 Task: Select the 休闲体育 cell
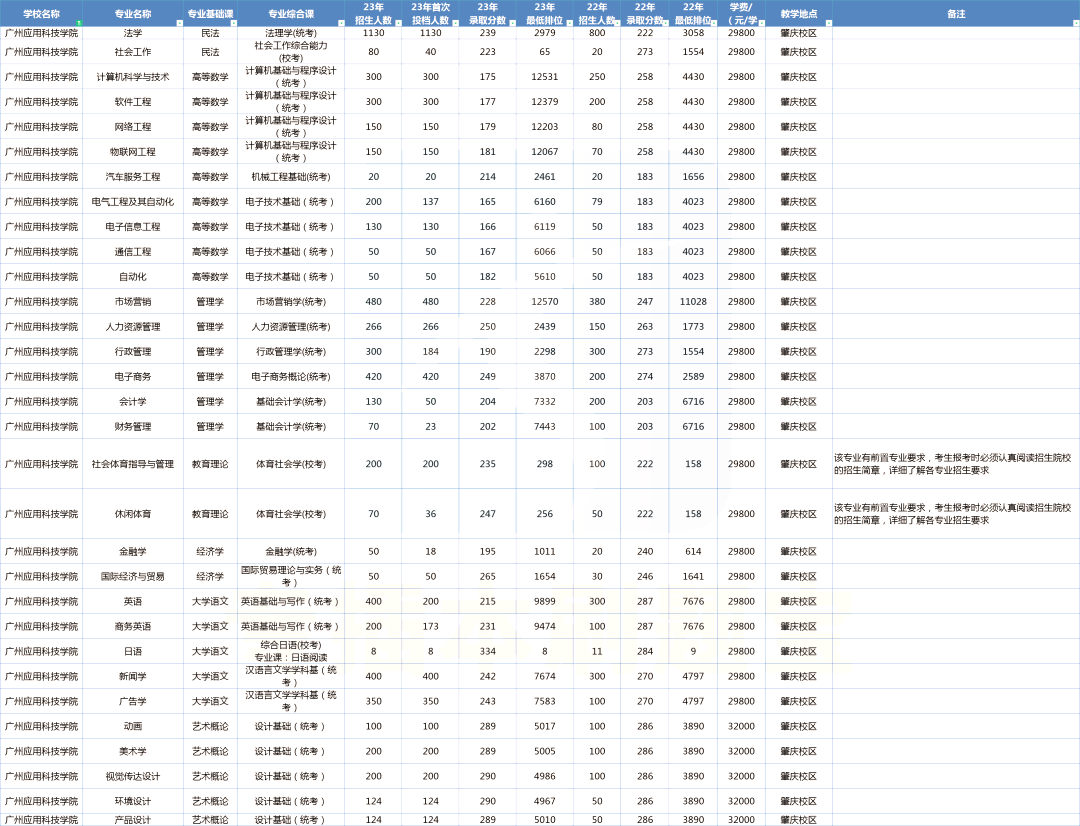(x=133, y=514)
